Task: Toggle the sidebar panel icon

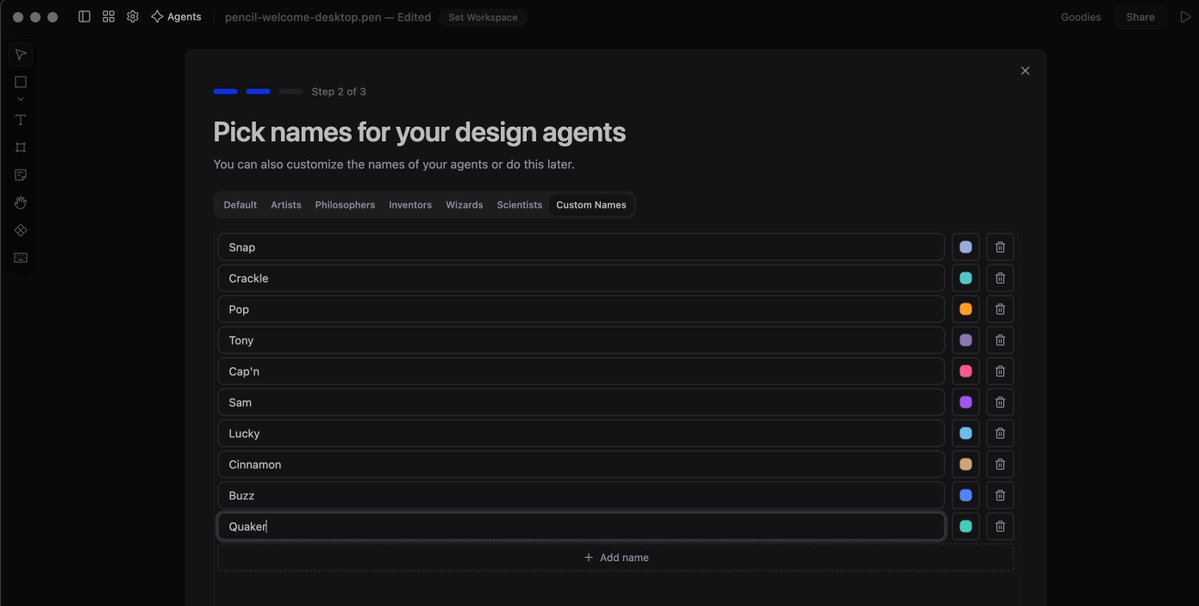Action: click(x=84, y=17)
